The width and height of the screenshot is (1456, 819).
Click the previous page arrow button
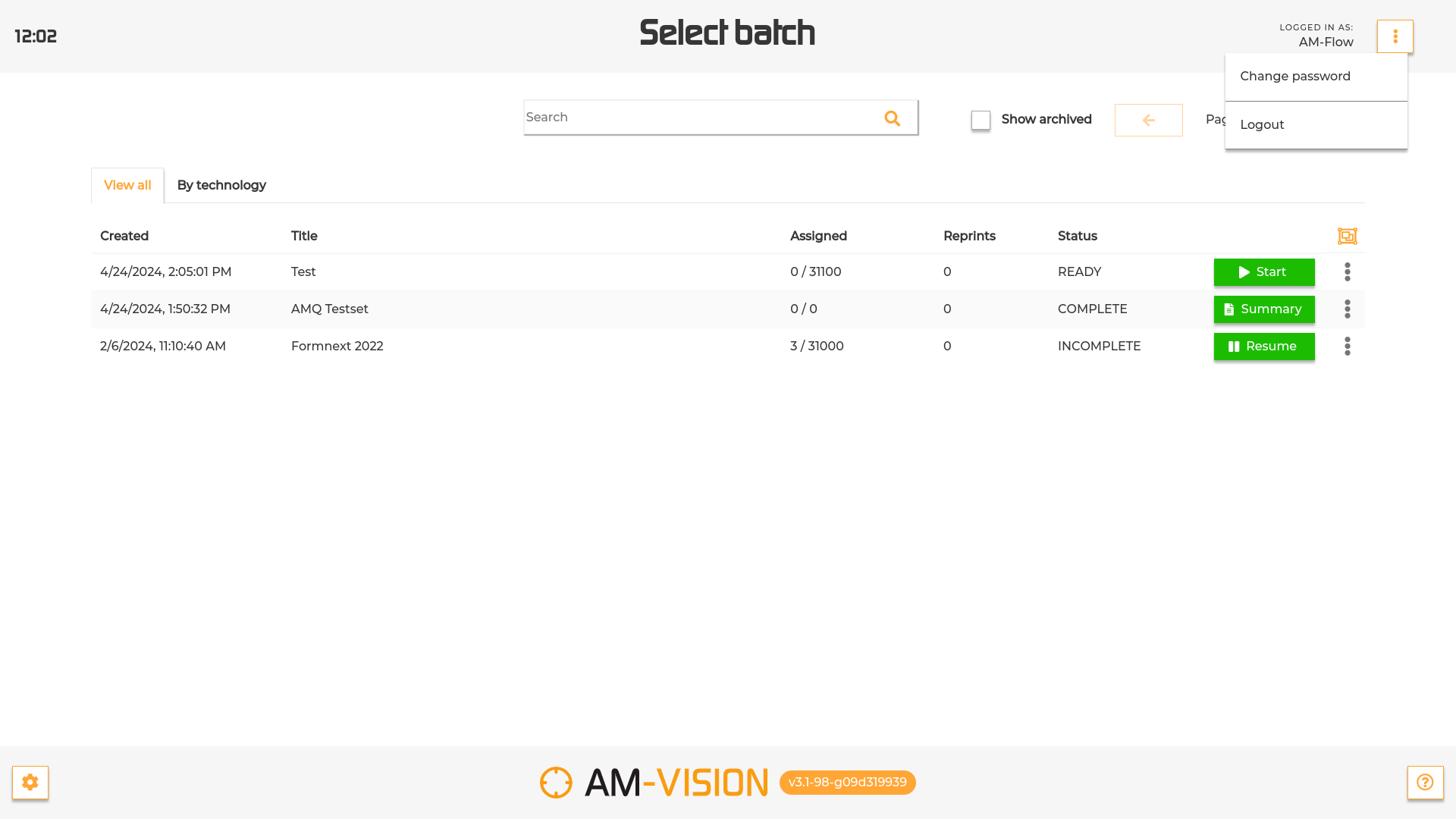(1148, 120)
